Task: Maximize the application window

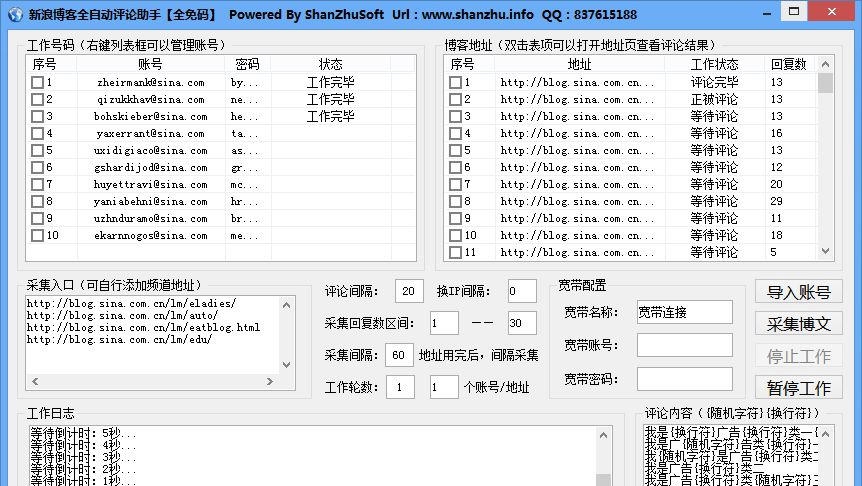Action: (x=794, y=12)
